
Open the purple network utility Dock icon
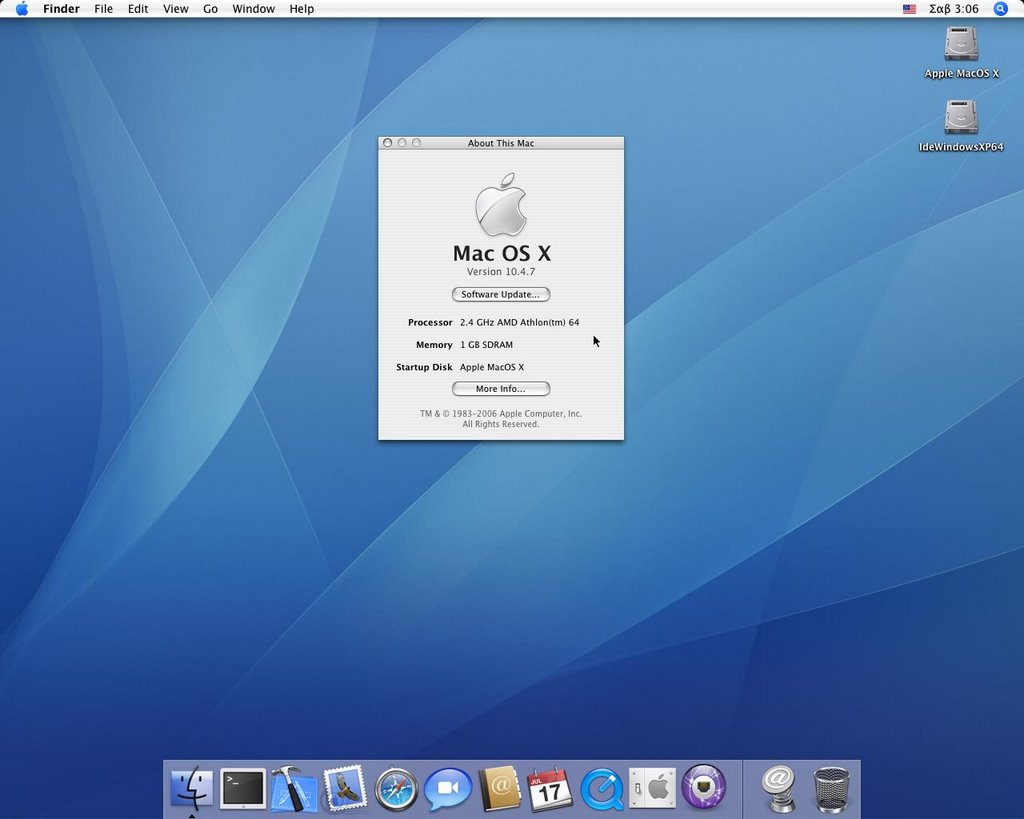703,788
